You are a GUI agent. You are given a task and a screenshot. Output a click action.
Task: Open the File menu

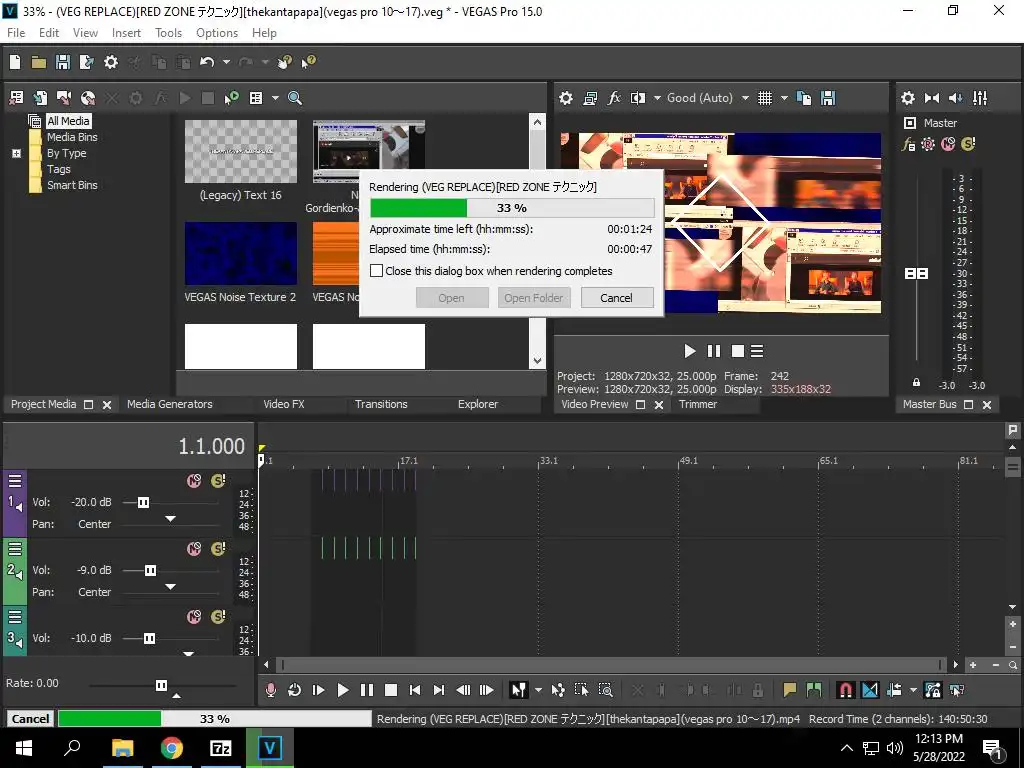pos(16,33)
